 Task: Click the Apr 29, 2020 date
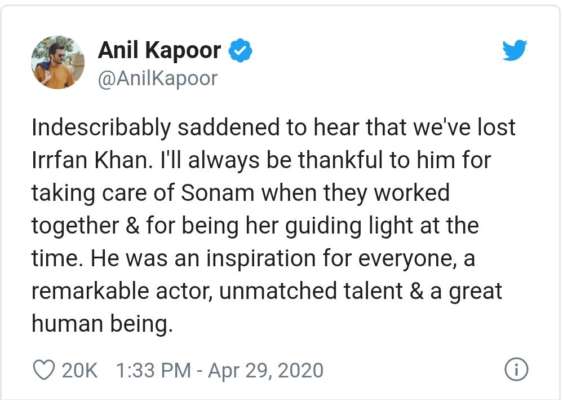[266, 371]
